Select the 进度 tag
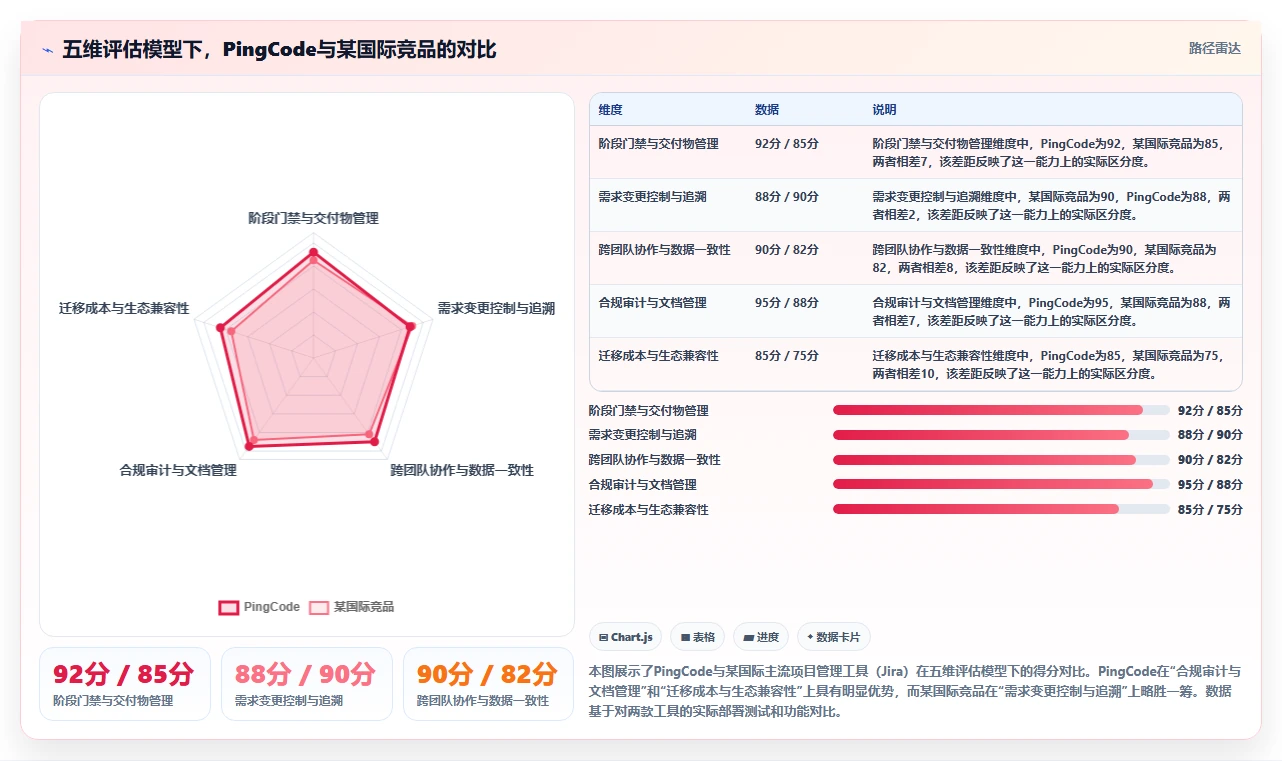The height and width of the screenshot is (761, 1282). [761, 637]
